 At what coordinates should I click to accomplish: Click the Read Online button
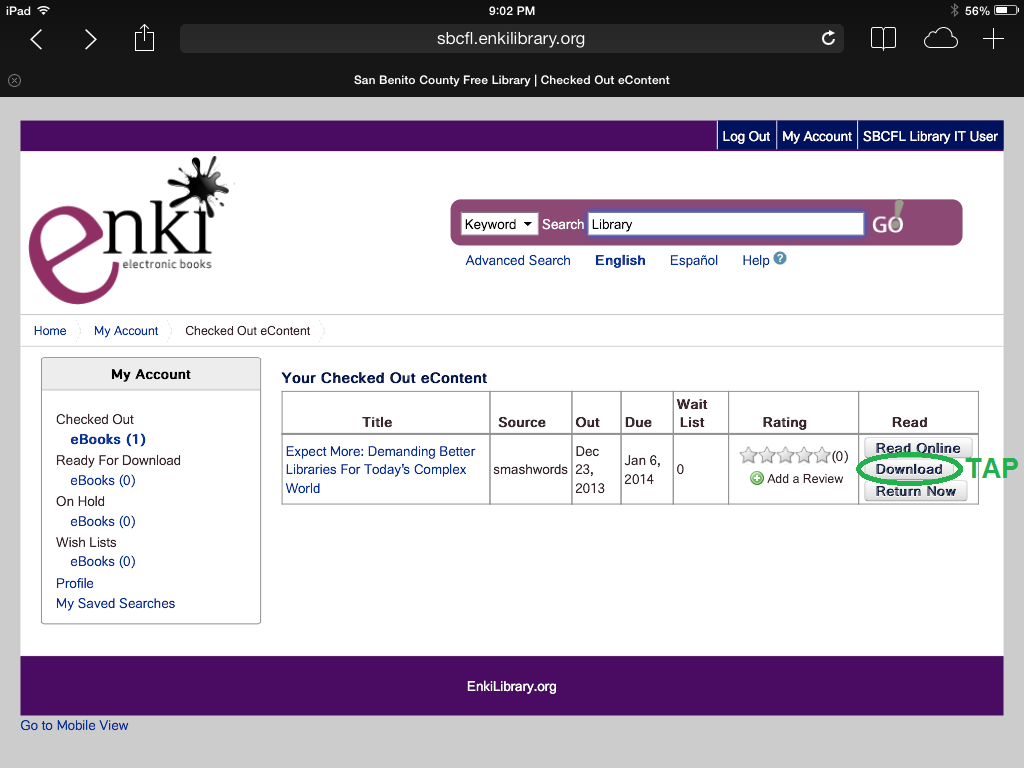tap(918, 448)
